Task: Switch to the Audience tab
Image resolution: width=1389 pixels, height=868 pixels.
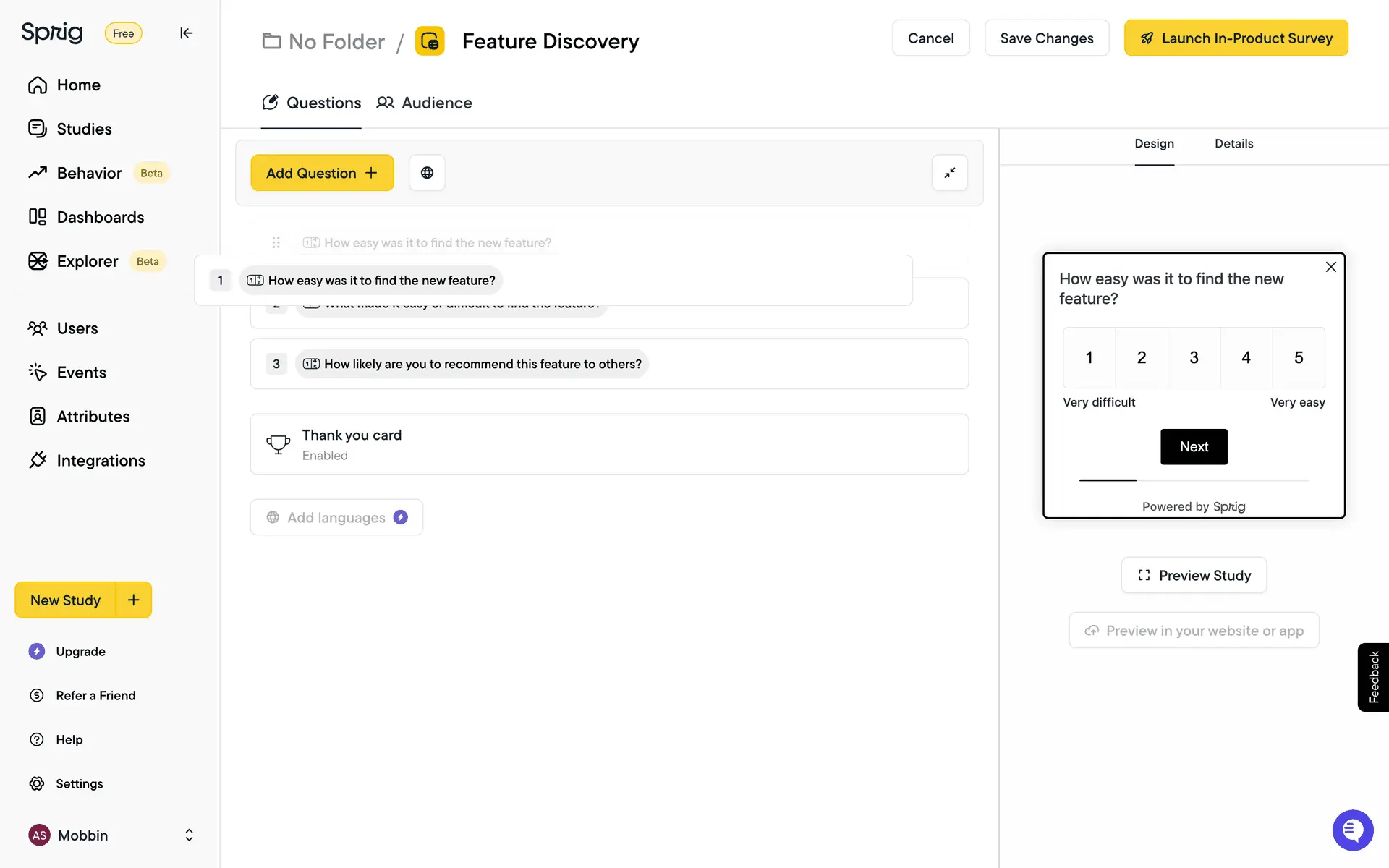Action: 425,103
